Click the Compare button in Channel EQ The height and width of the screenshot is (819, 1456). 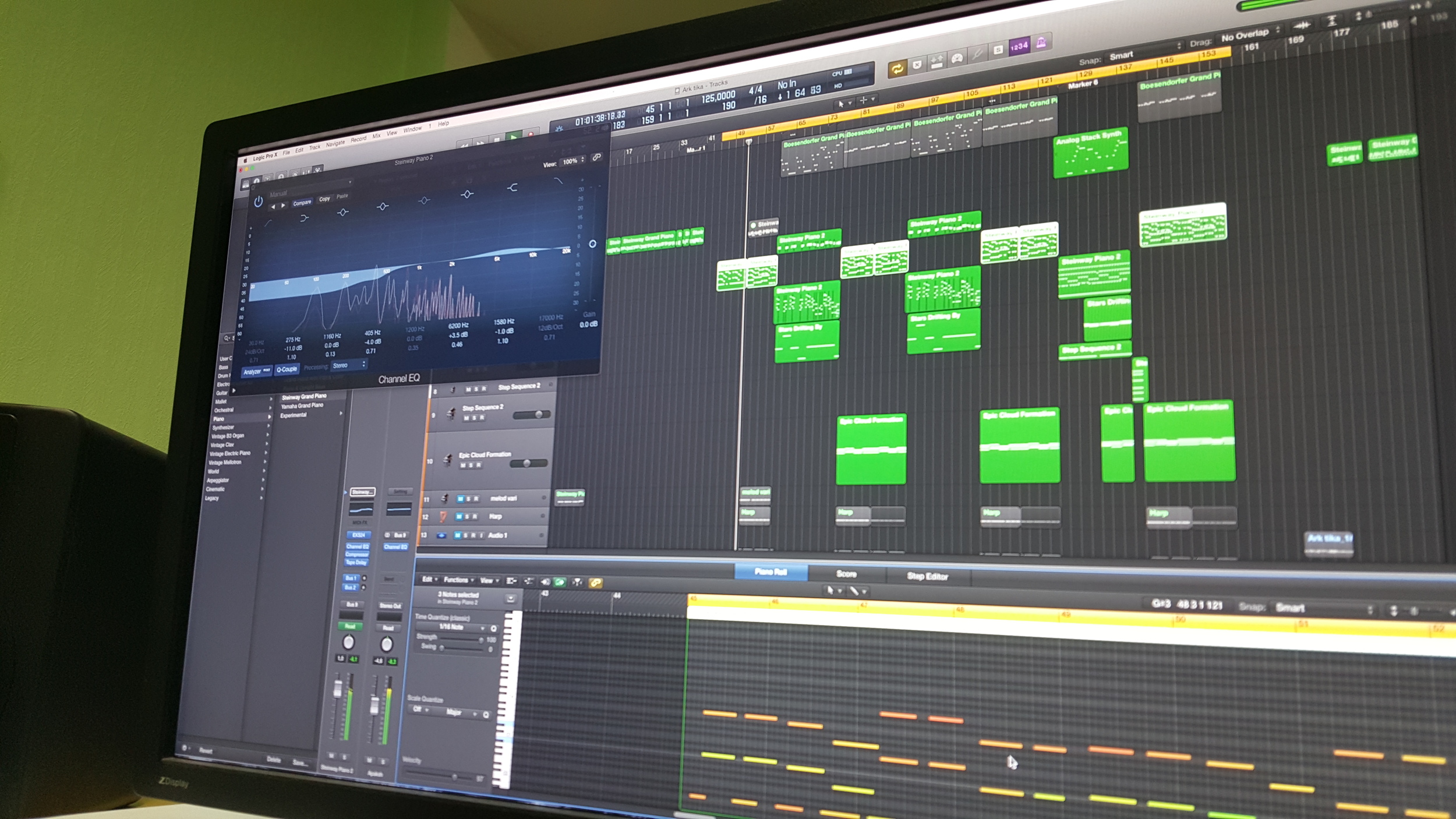click(302, 203)
